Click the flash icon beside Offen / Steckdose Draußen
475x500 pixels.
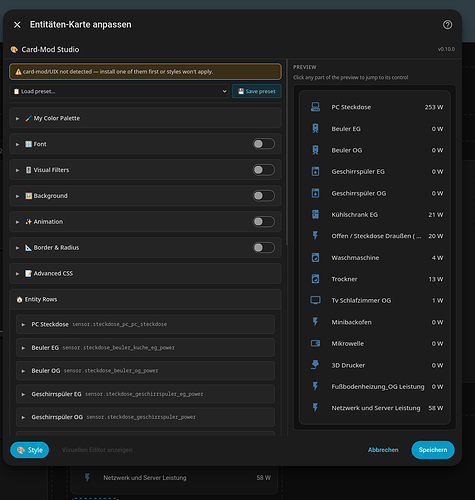tap(315, 236)
